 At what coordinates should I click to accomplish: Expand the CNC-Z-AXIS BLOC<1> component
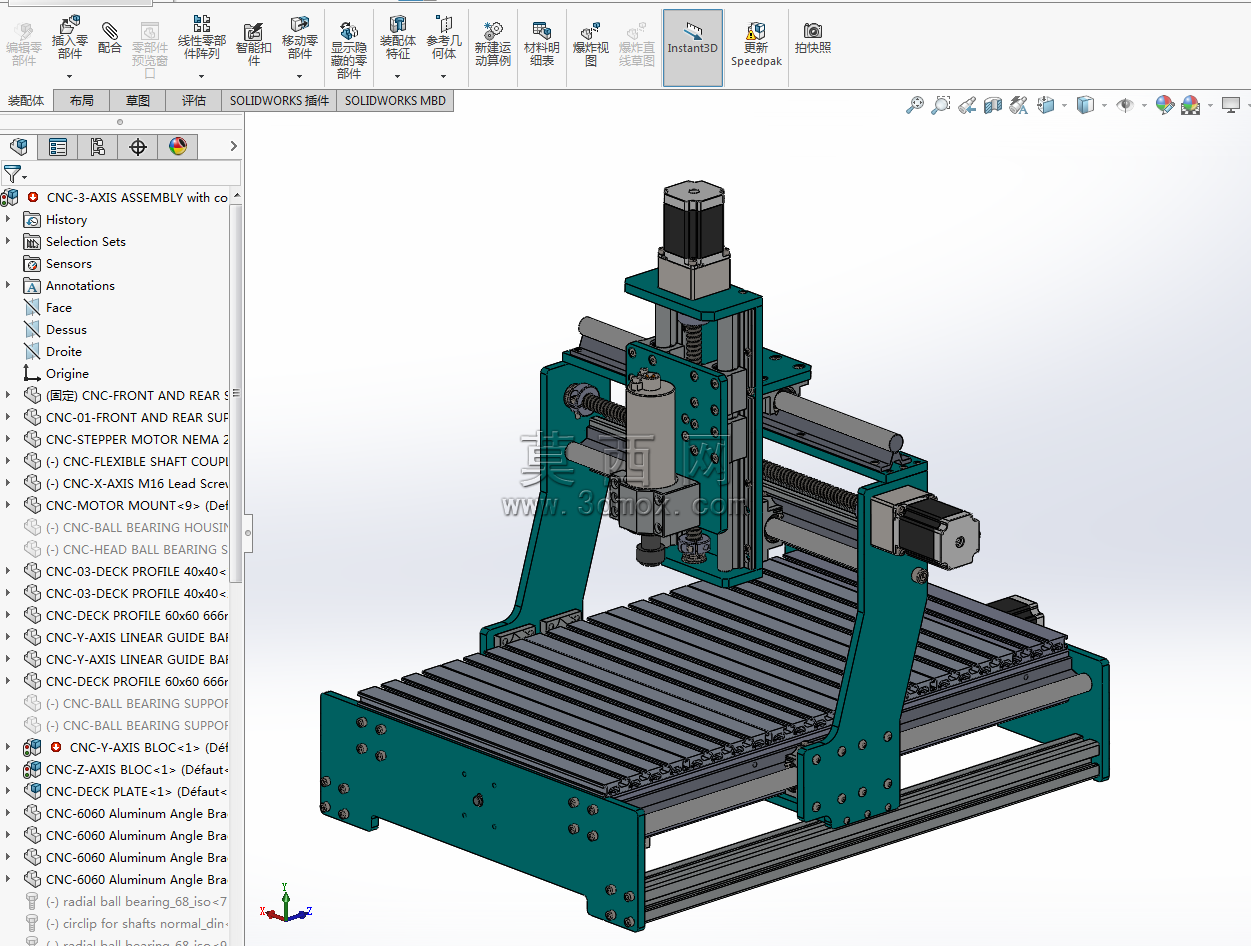8,769
